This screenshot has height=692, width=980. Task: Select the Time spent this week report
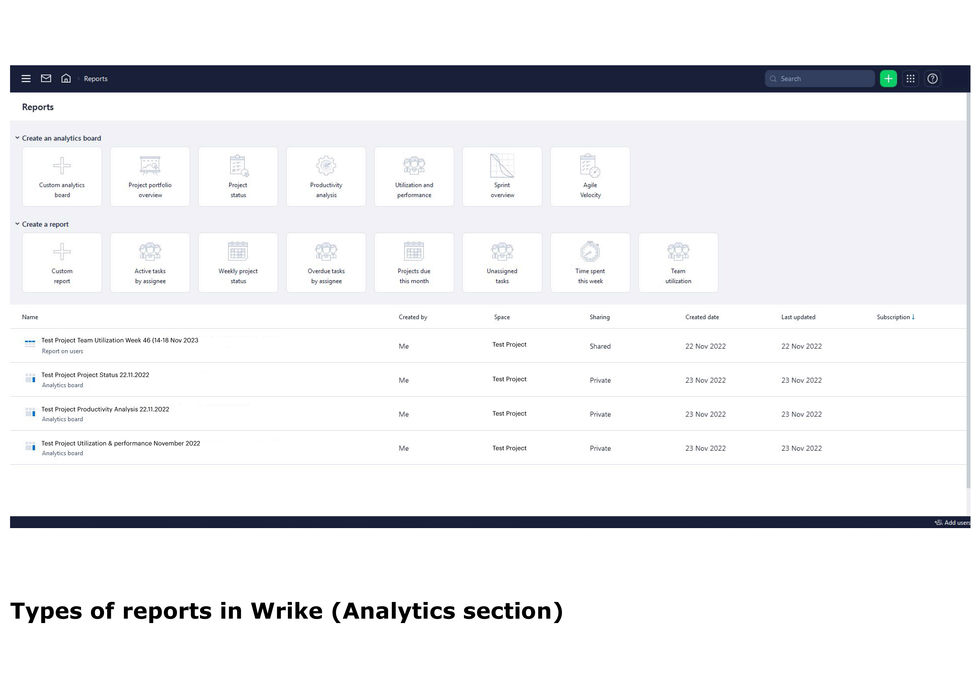(591, 263)
